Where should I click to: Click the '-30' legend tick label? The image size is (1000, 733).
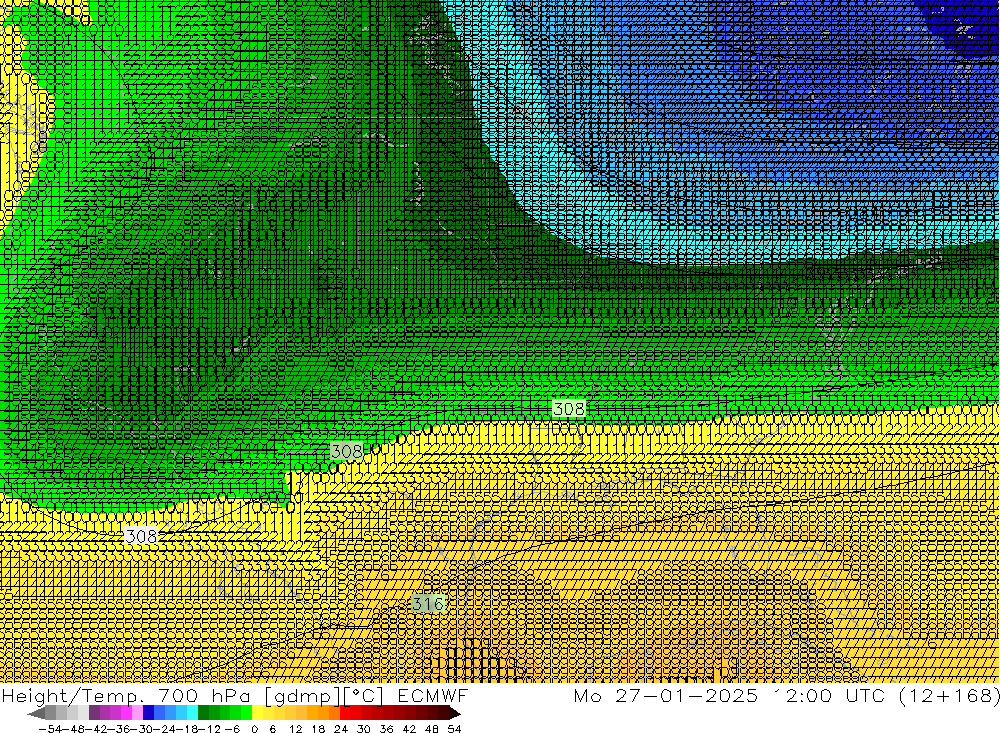click(x=141, y=729)
